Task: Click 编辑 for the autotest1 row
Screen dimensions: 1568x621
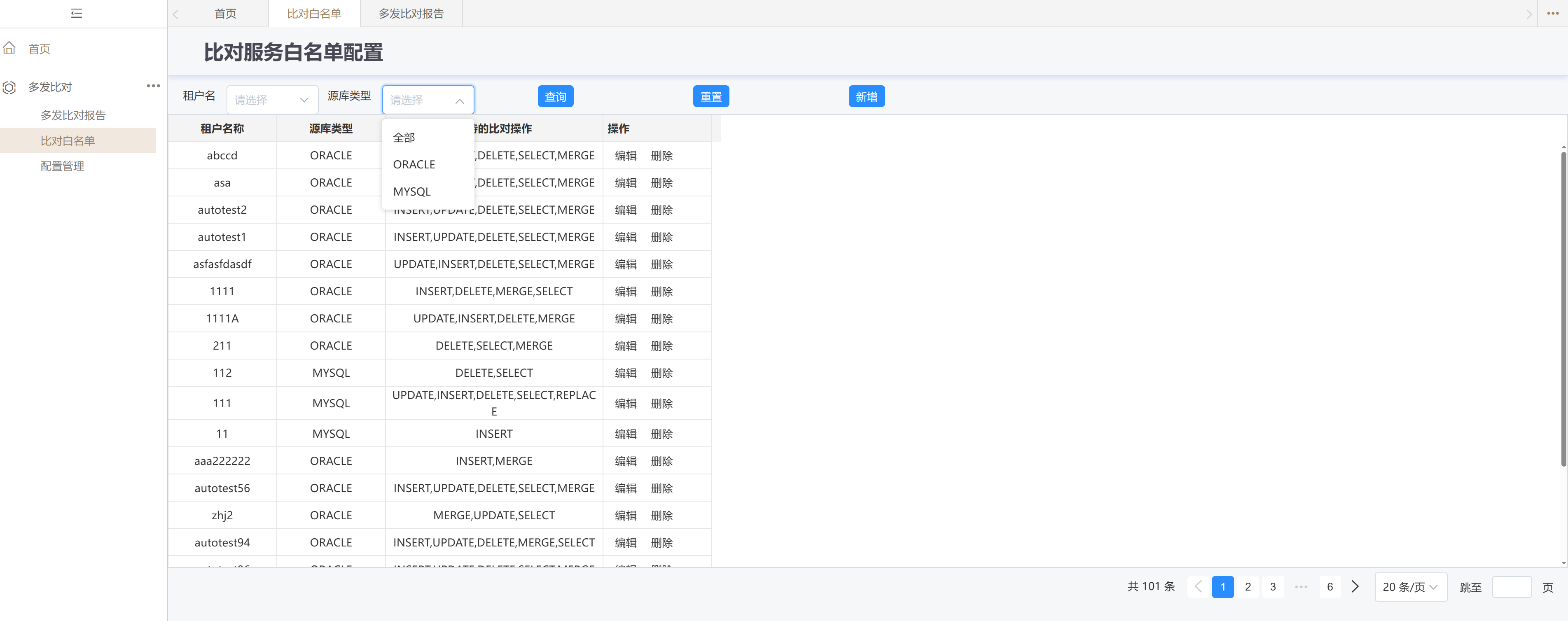Action: pos(625,238)
